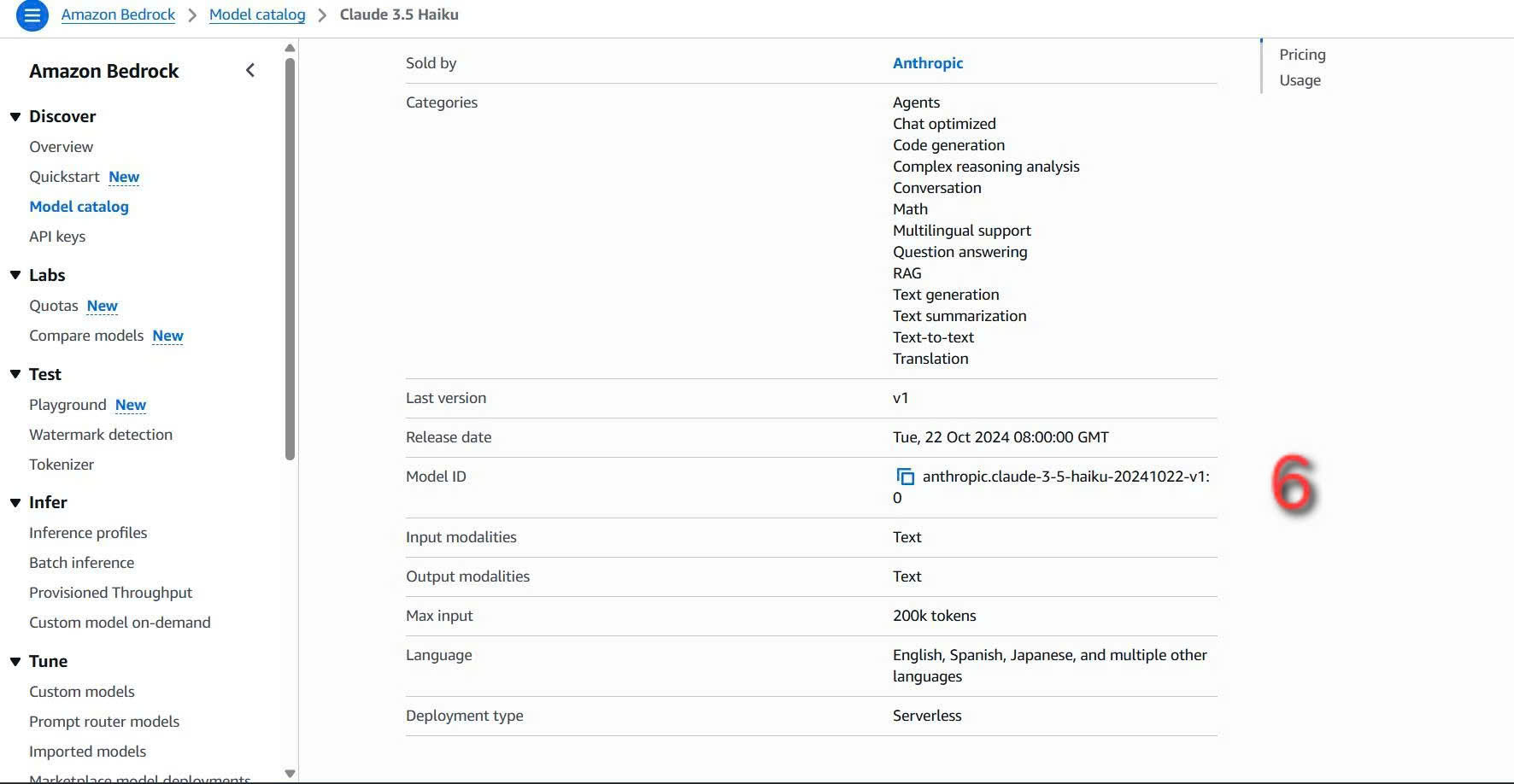The width and height of the screenshot is (1514, 784).
Task: Go to Amazon Bedrock breadcrumb
Action: coord(118,15)
